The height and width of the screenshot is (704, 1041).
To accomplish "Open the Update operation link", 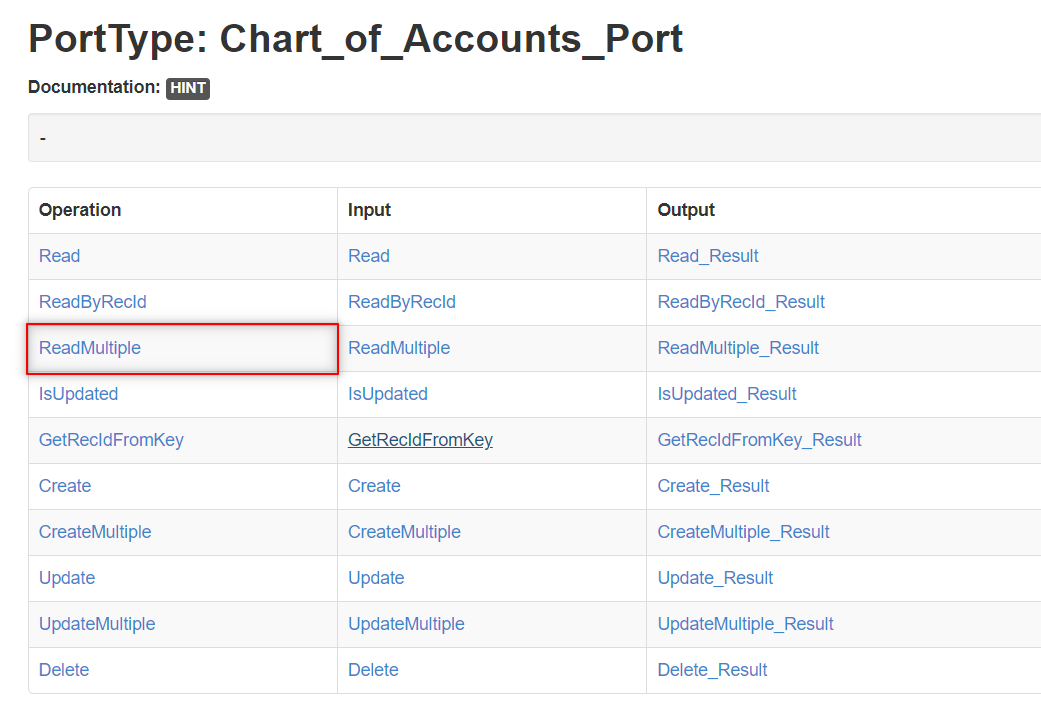I will [x=66, y=577].
